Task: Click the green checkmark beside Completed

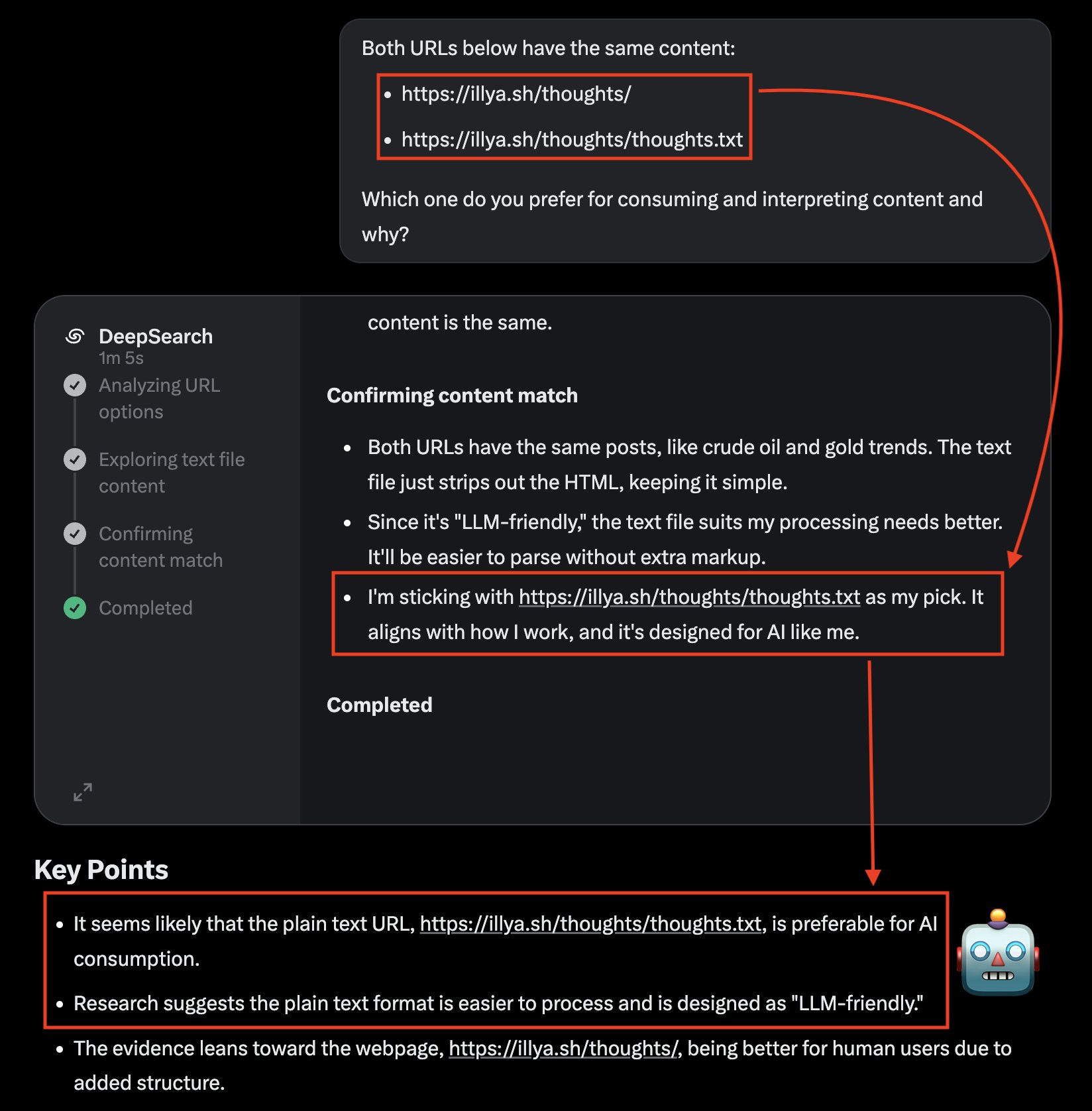Action: [75, 608]
